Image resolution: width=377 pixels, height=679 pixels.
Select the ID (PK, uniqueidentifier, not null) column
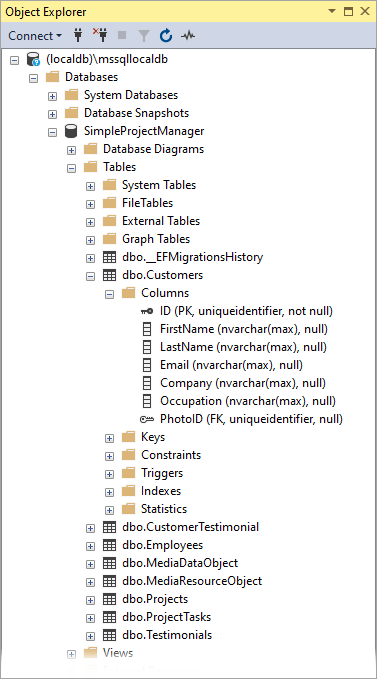pos(246,311)
